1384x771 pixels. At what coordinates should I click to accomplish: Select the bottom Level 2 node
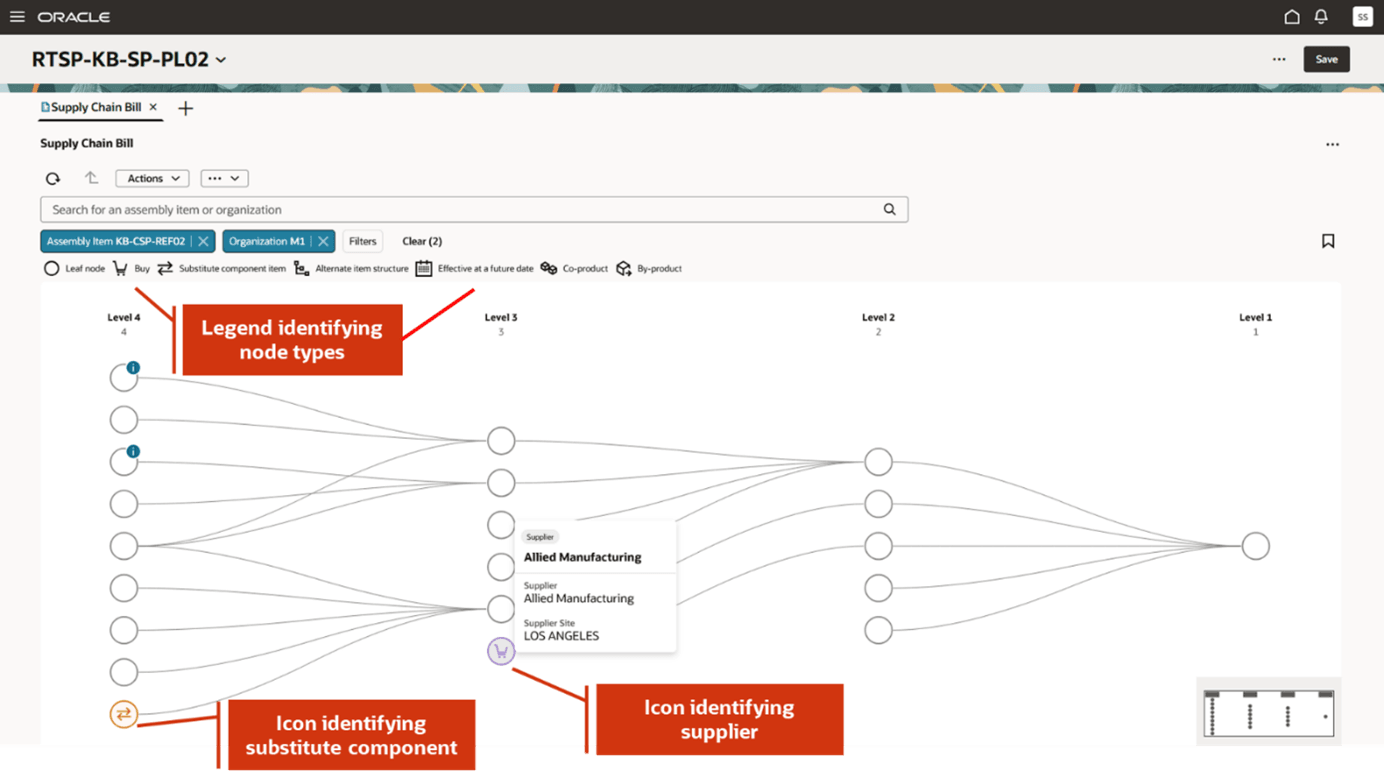(878, 630)
